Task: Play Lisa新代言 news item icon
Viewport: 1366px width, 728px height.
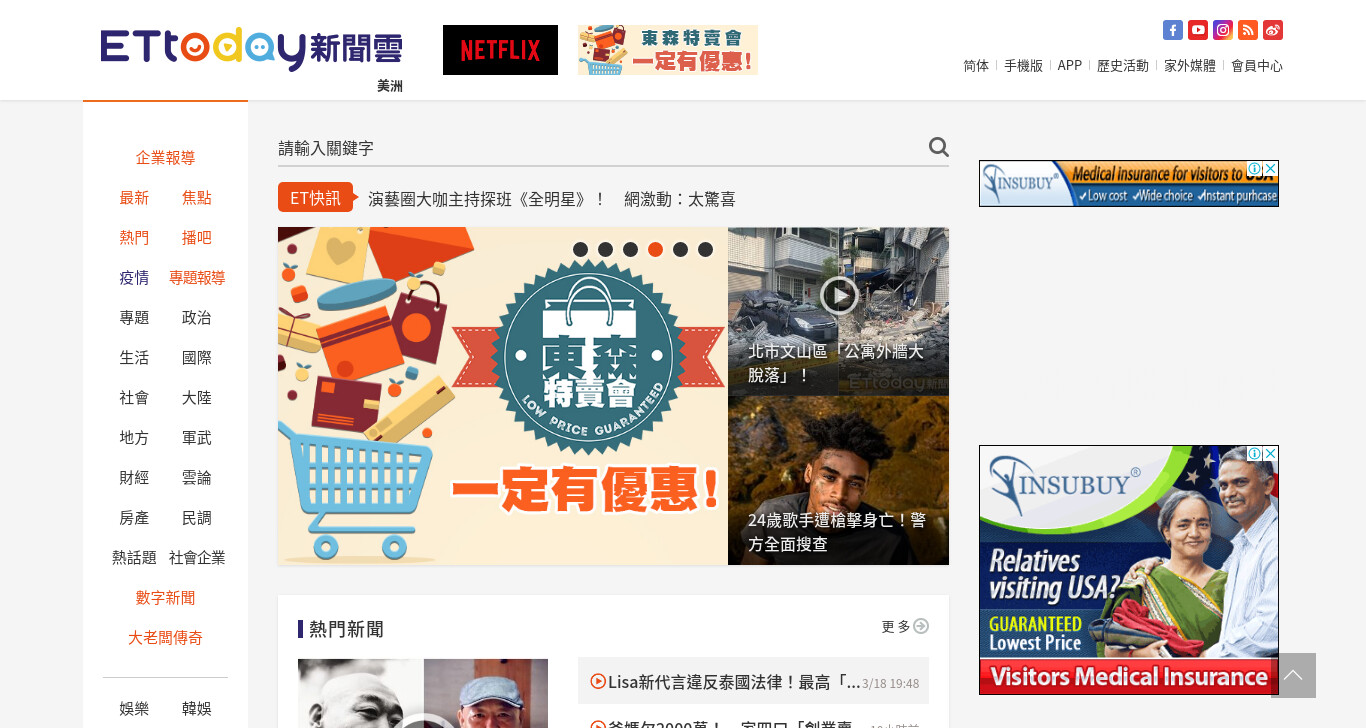Action: [x=598, y=681]
